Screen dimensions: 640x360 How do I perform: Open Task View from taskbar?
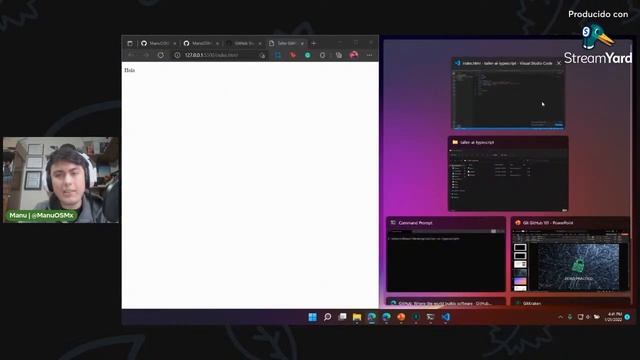coord(342,317)
